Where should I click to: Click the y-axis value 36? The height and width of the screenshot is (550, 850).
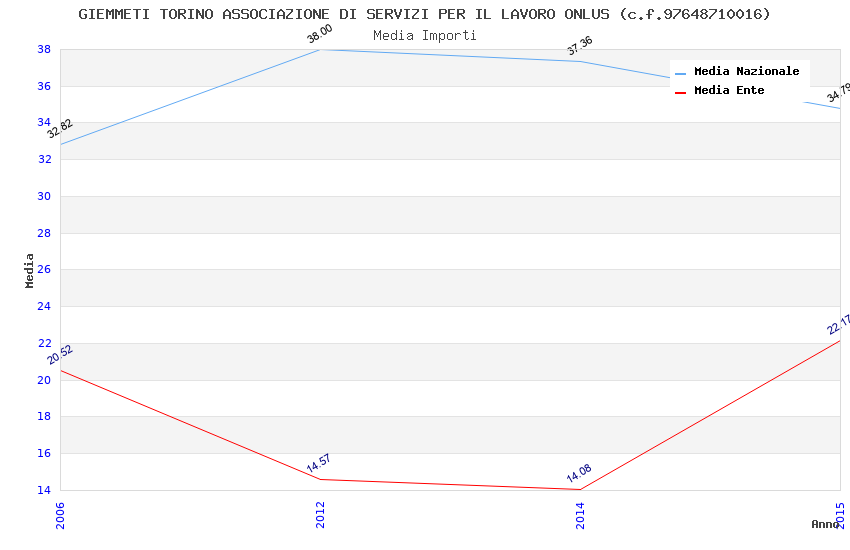[44, 86]
